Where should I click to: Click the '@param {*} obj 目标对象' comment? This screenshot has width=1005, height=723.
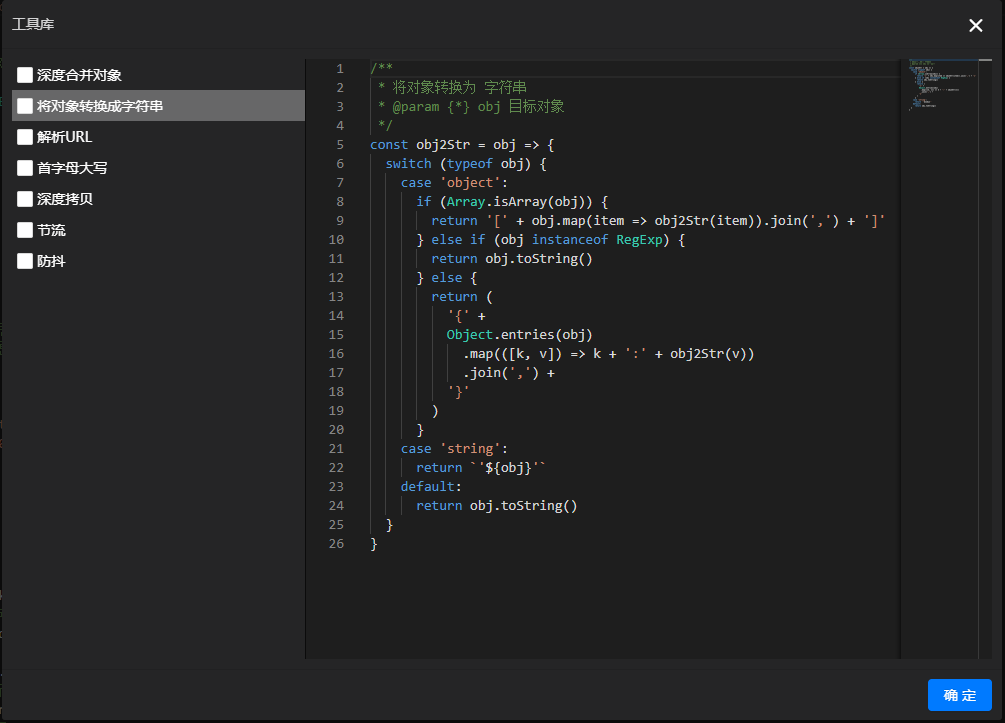tap(478, 106)
